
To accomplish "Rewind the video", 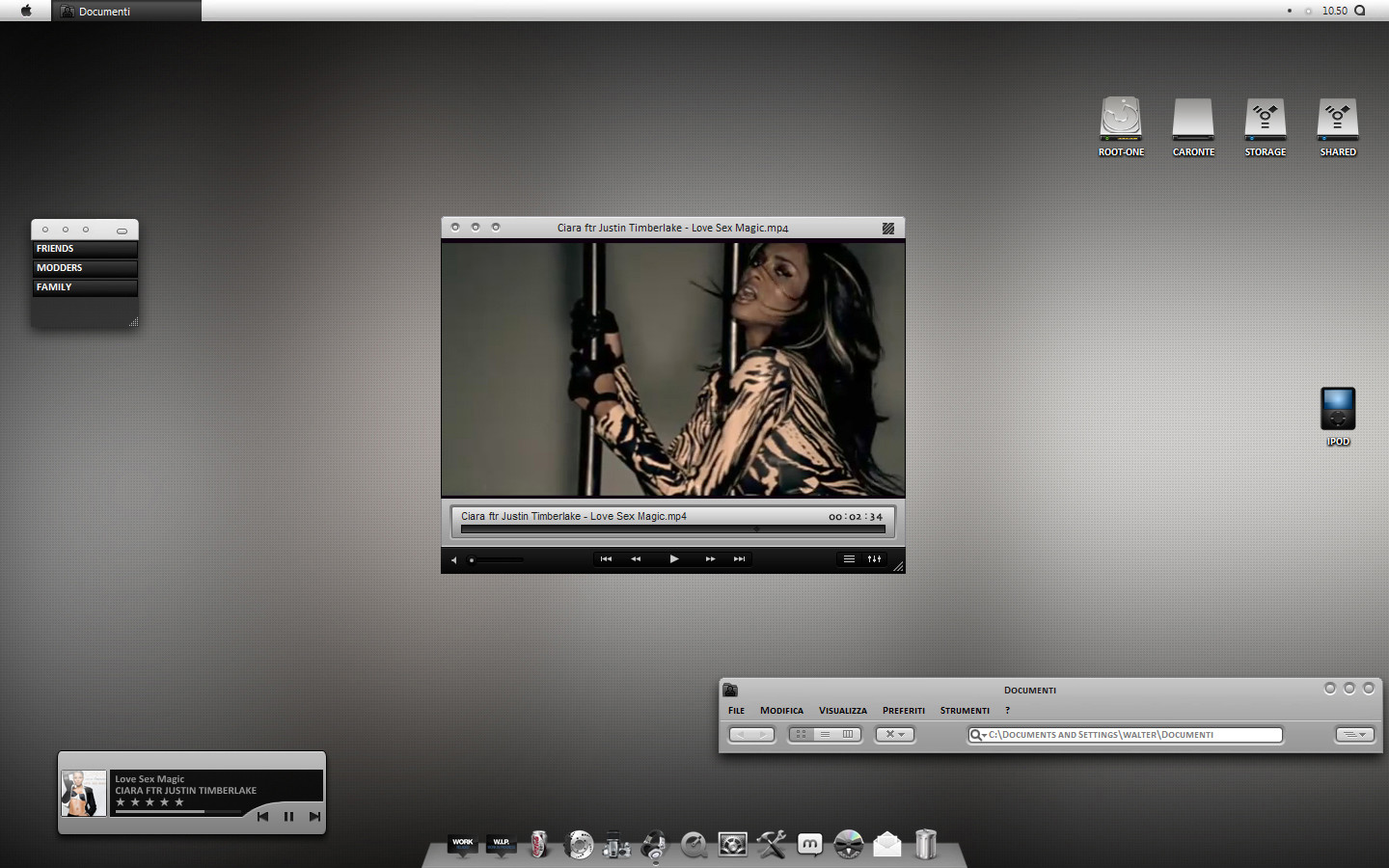I will [x=636, y=558].
